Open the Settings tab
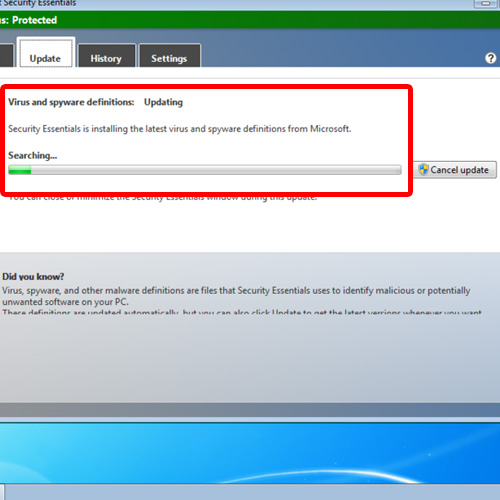500x500 pixels. click(x=169, y=56)
